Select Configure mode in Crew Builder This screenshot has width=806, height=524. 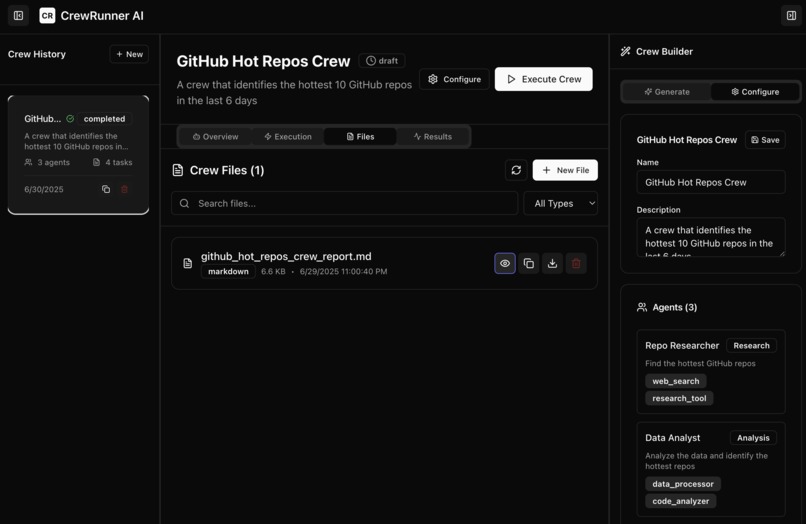(755, 92)
